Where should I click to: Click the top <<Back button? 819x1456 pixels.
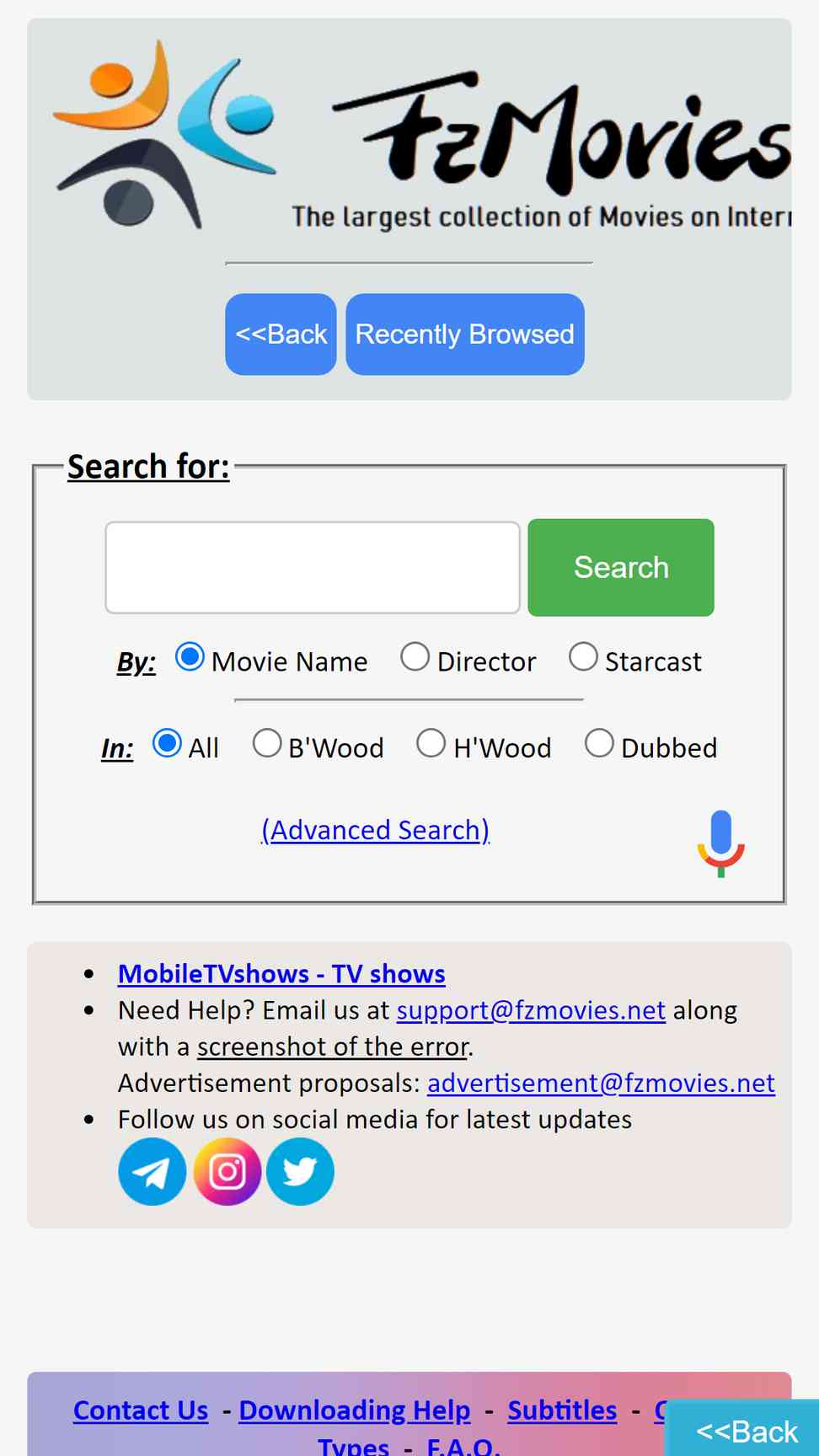281,334
